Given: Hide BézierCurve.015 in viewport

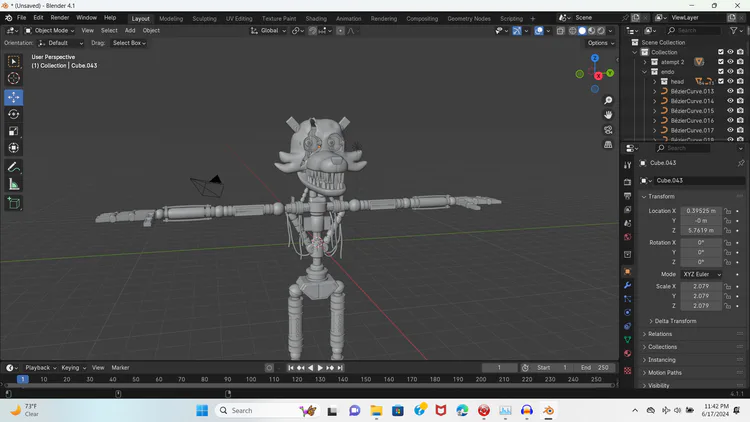Looking at the screenshot, I should pyautogui.click(x=730, y=111).
